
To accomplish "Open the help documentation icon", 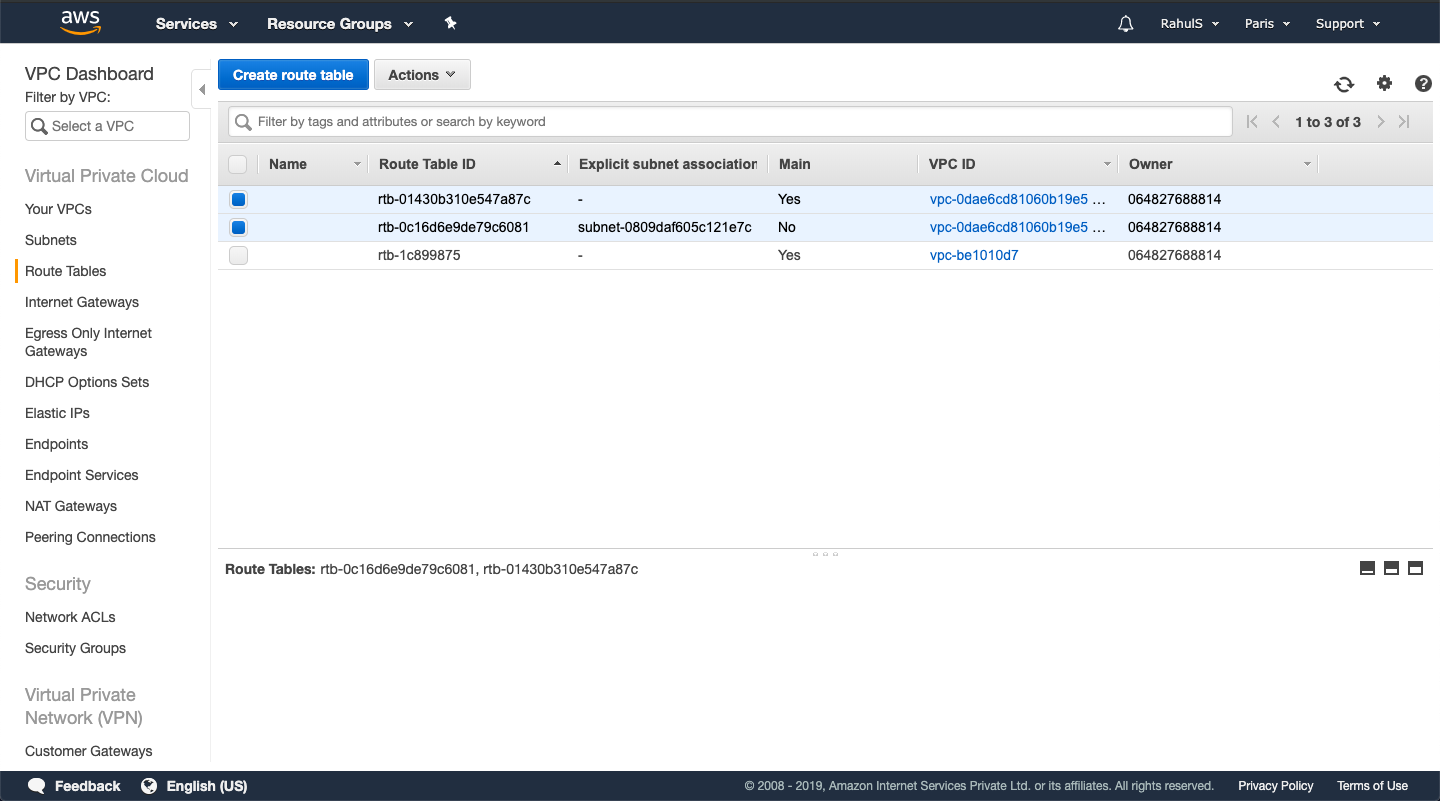I will pyautogui.click(x=1423, y=84).
